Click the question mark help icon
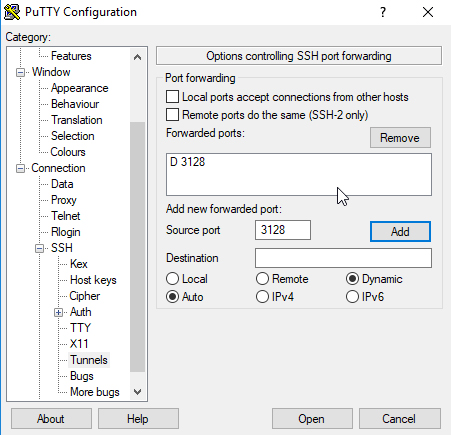 coord(383,12)
